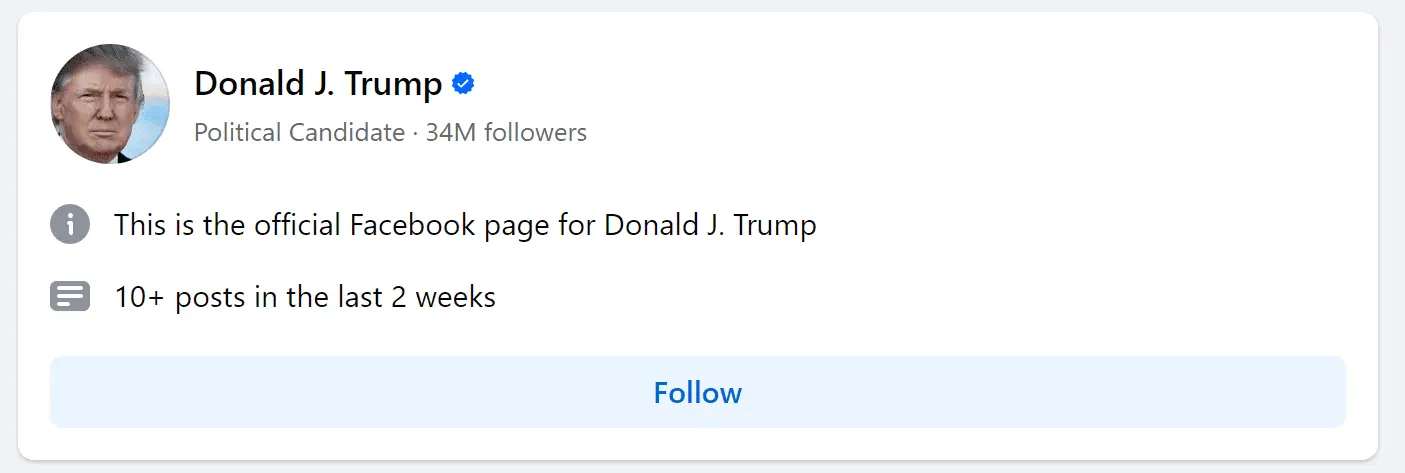Open the Donald J. Trump page name heading
This screenshot has height=473, width=1405.
318,84
